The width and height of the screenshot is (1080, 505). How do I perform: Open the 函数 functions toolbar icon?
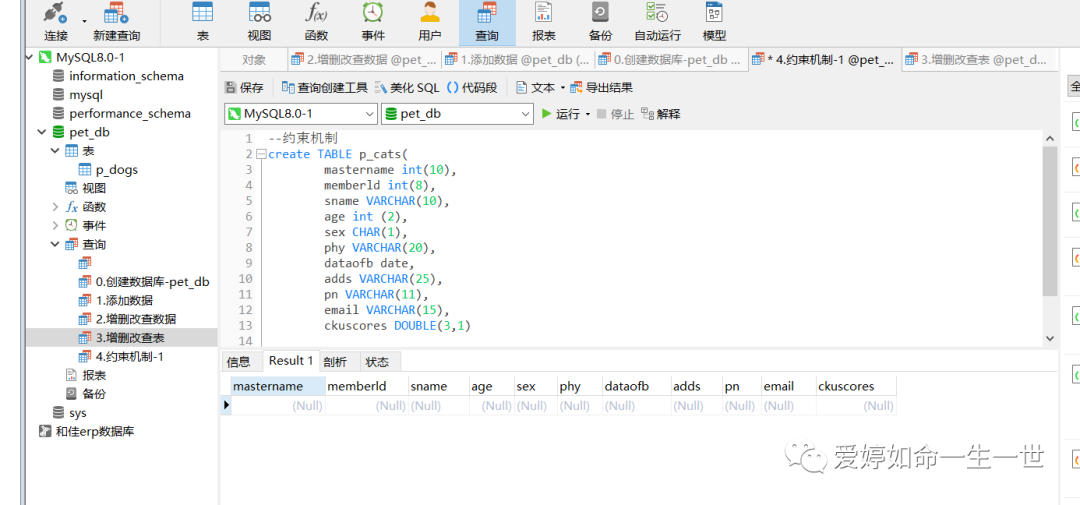click(316, 22)
